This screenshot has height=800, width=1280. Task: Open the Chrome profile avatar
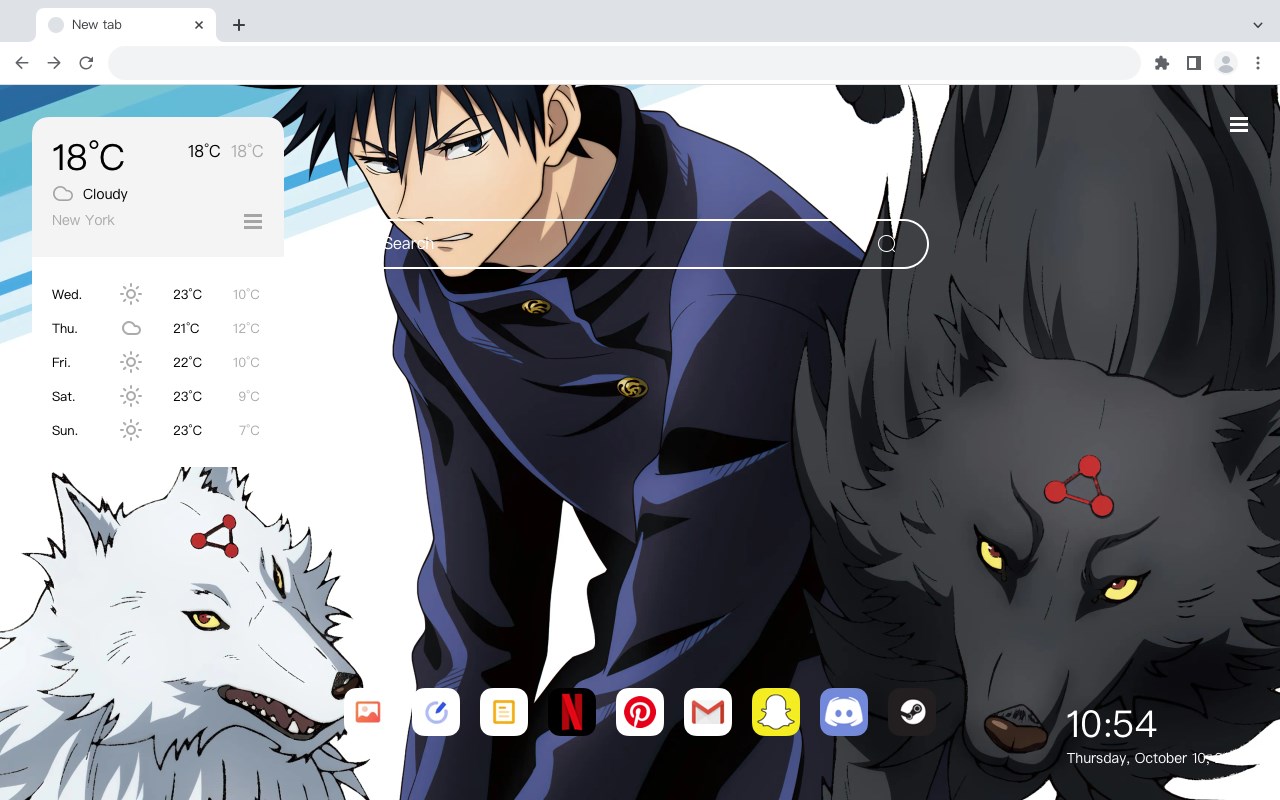[1226, 63]
